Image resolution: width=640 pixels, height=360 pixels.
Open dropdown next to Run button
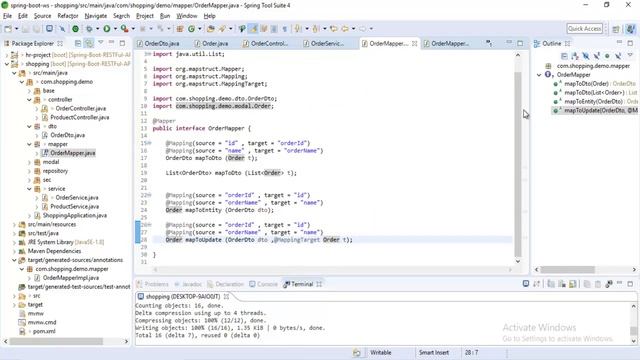(x=115, y=29)
